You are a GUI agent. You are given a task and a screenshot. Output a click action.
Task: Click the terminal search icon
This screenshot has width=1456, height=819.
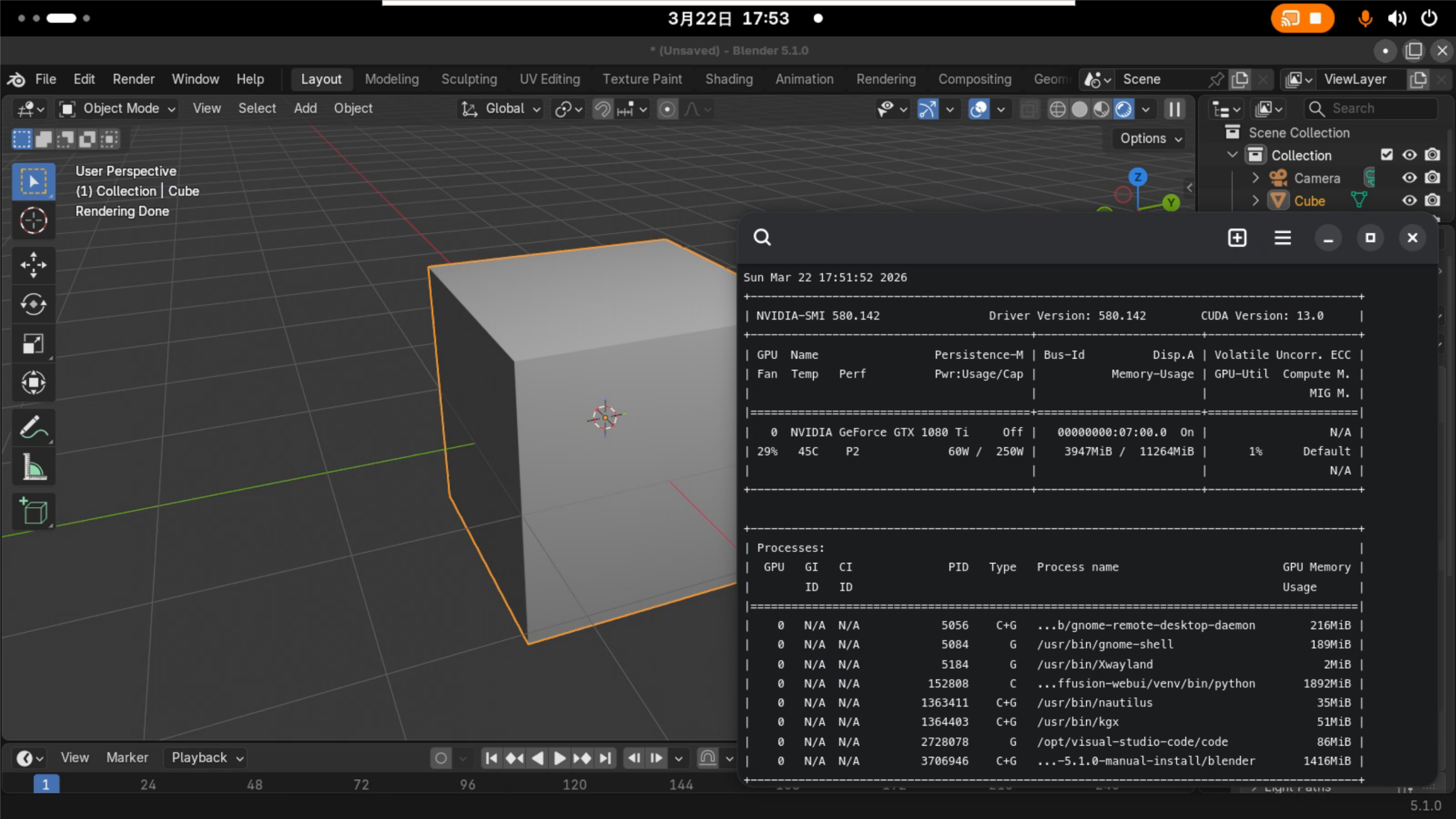[x=762, y=237]
